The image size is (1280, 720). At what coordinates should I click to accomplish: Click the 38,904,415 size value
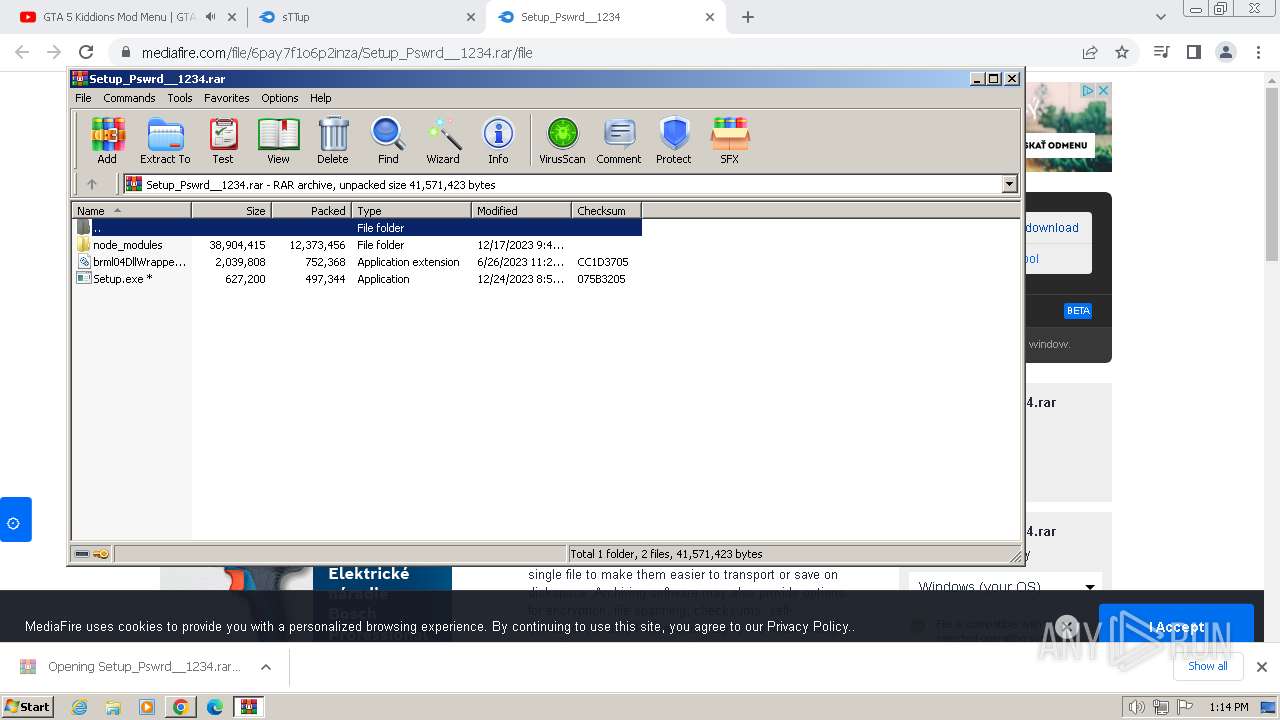(237, 245)
